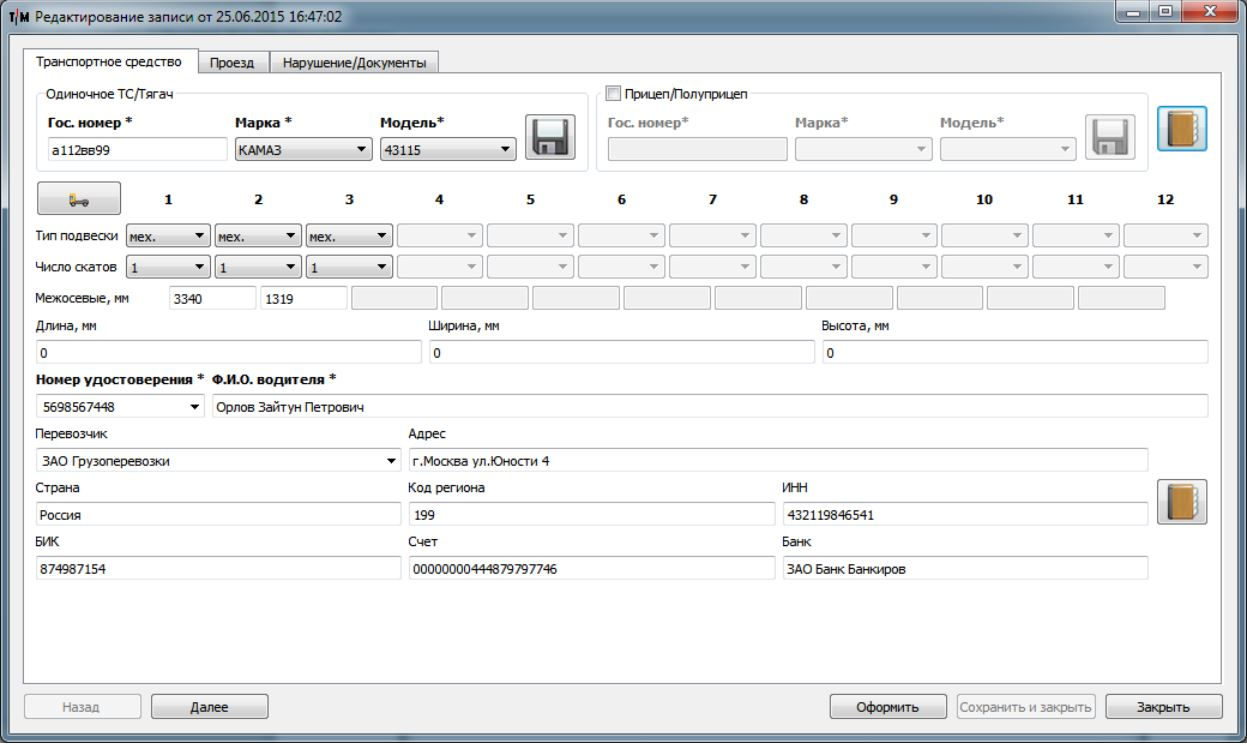Viewport: 1247px width, 745px height.
Task: Open the notebook directory icon beside the trailer section
Action: [1182, 129]
